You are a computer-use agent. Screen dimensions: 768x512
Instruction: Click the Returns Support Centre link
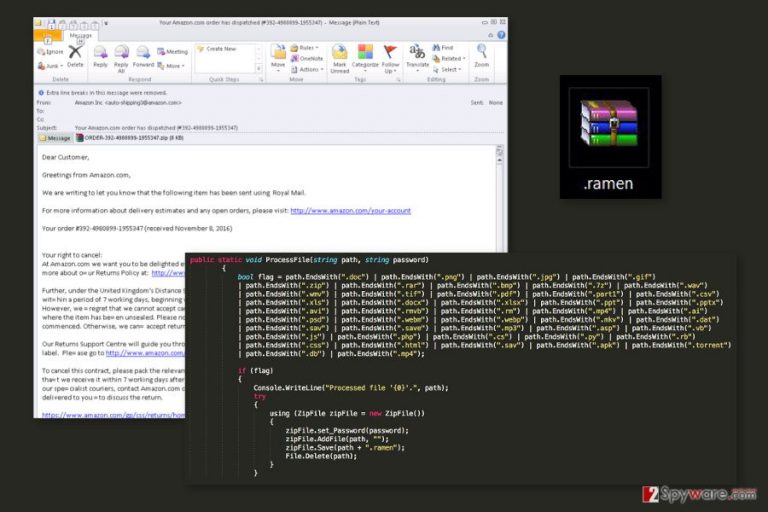tap(145, 353)
